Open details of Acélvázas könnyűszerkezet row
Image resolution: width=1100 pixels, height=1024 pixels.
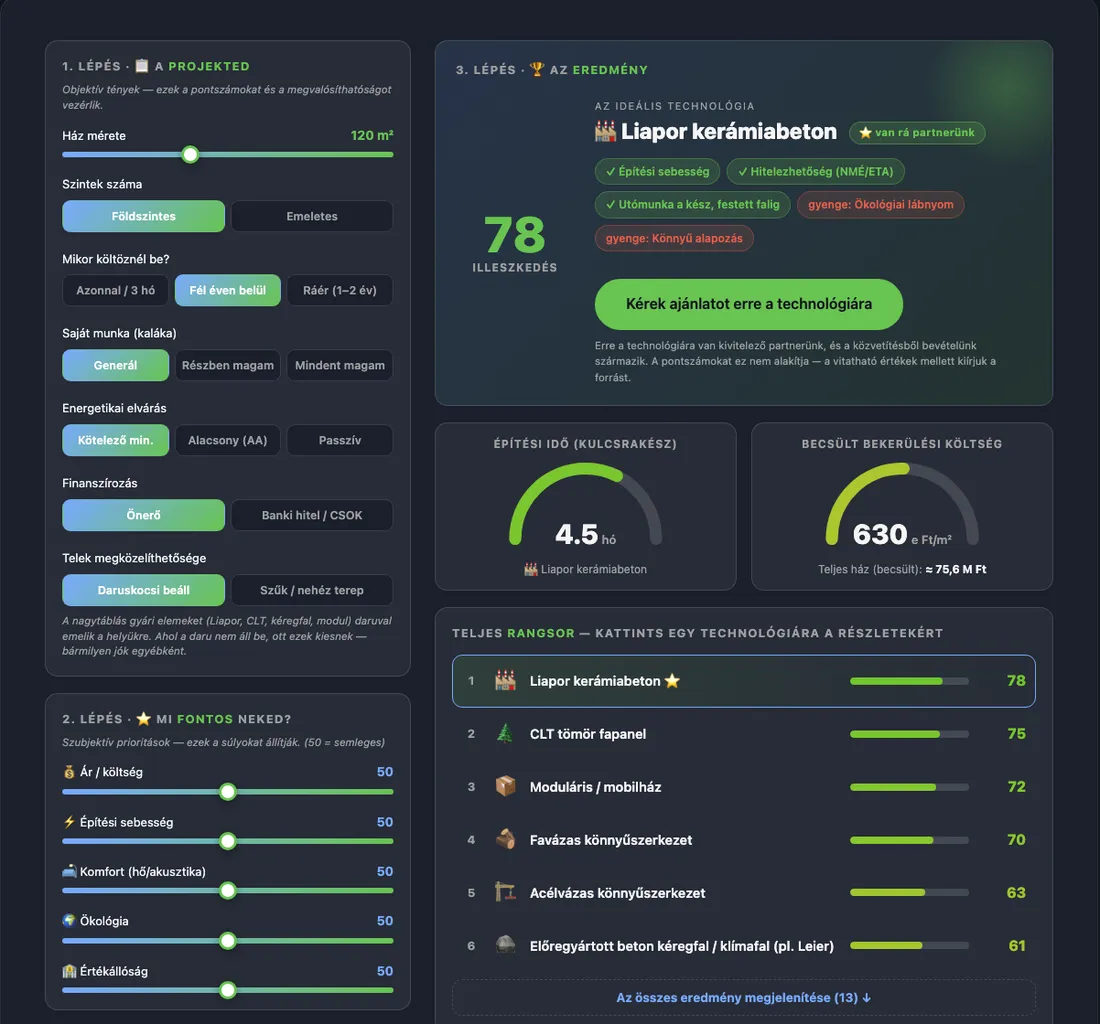click(744, 892)
